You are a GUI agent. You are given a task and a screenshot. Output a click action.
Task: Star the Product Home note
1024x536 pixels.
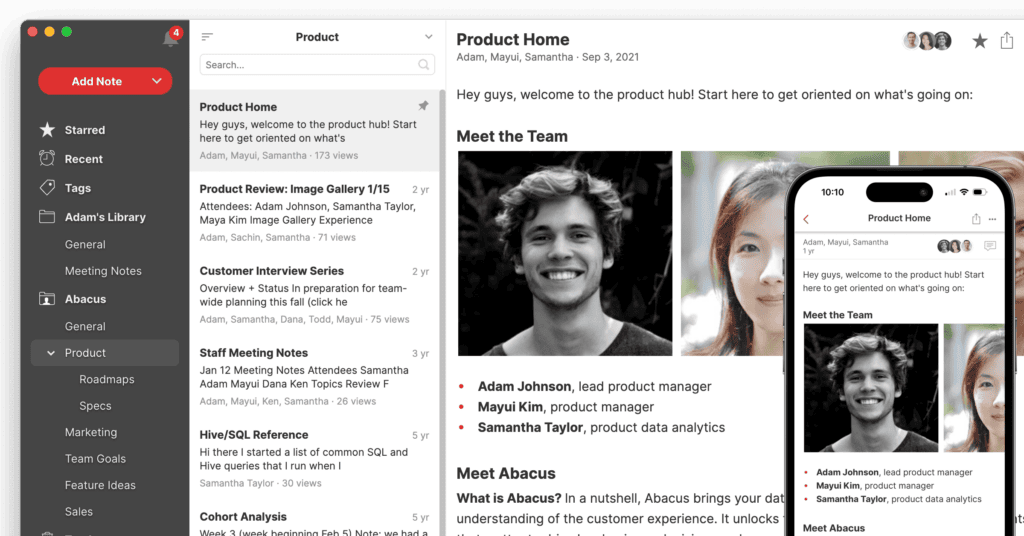(x=980, y=41)
